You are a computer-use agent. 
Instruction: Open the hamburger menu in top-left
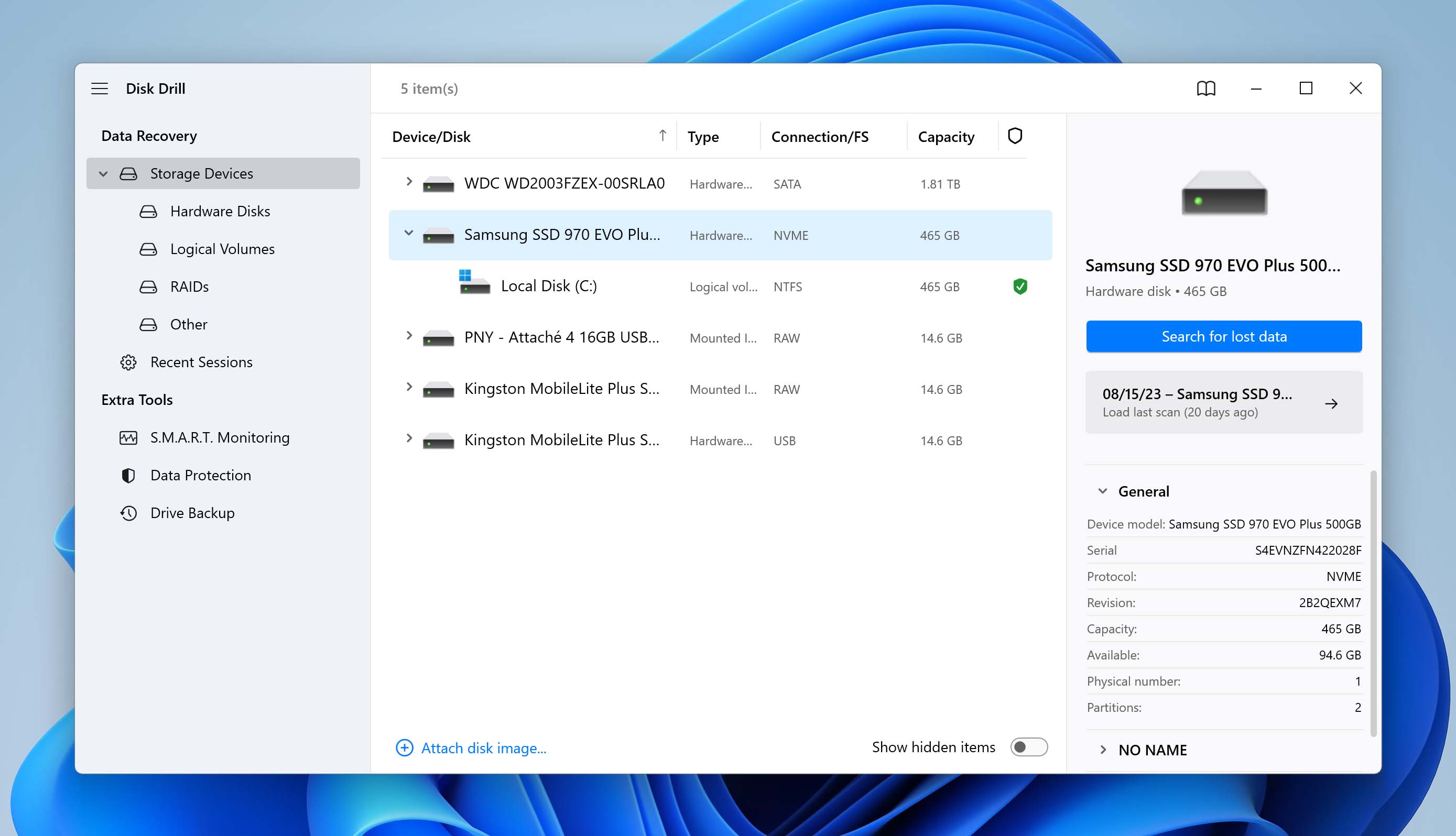[x=99, y=88]
